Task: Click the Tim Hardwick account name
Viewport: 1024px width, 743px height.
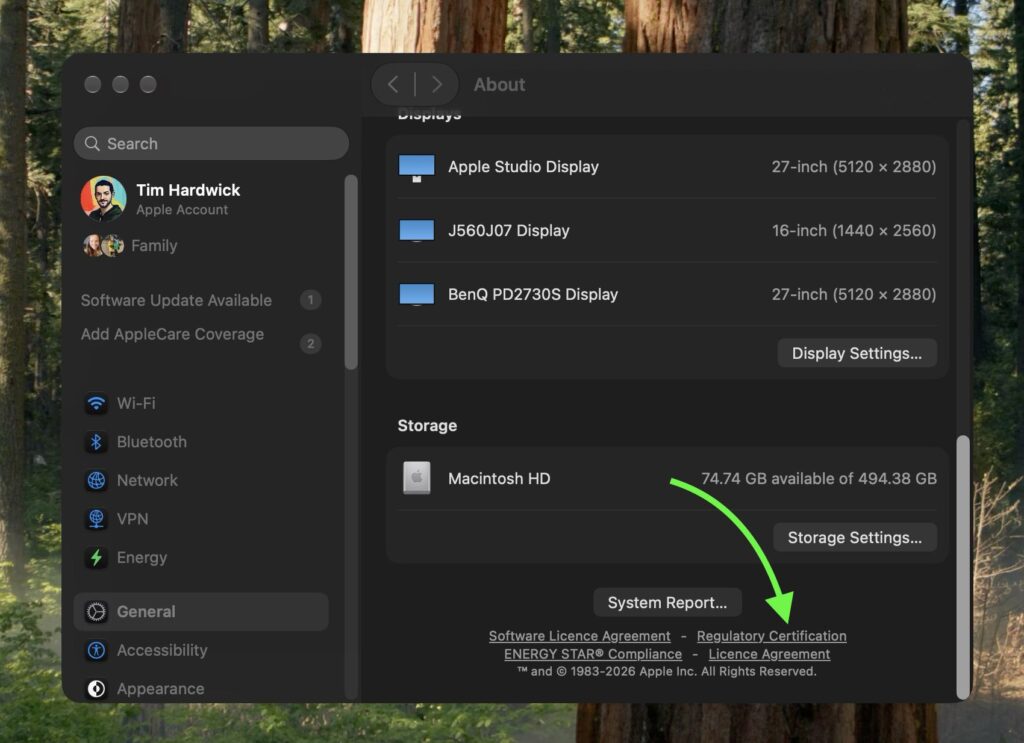Action: click(x=188, y=190)
